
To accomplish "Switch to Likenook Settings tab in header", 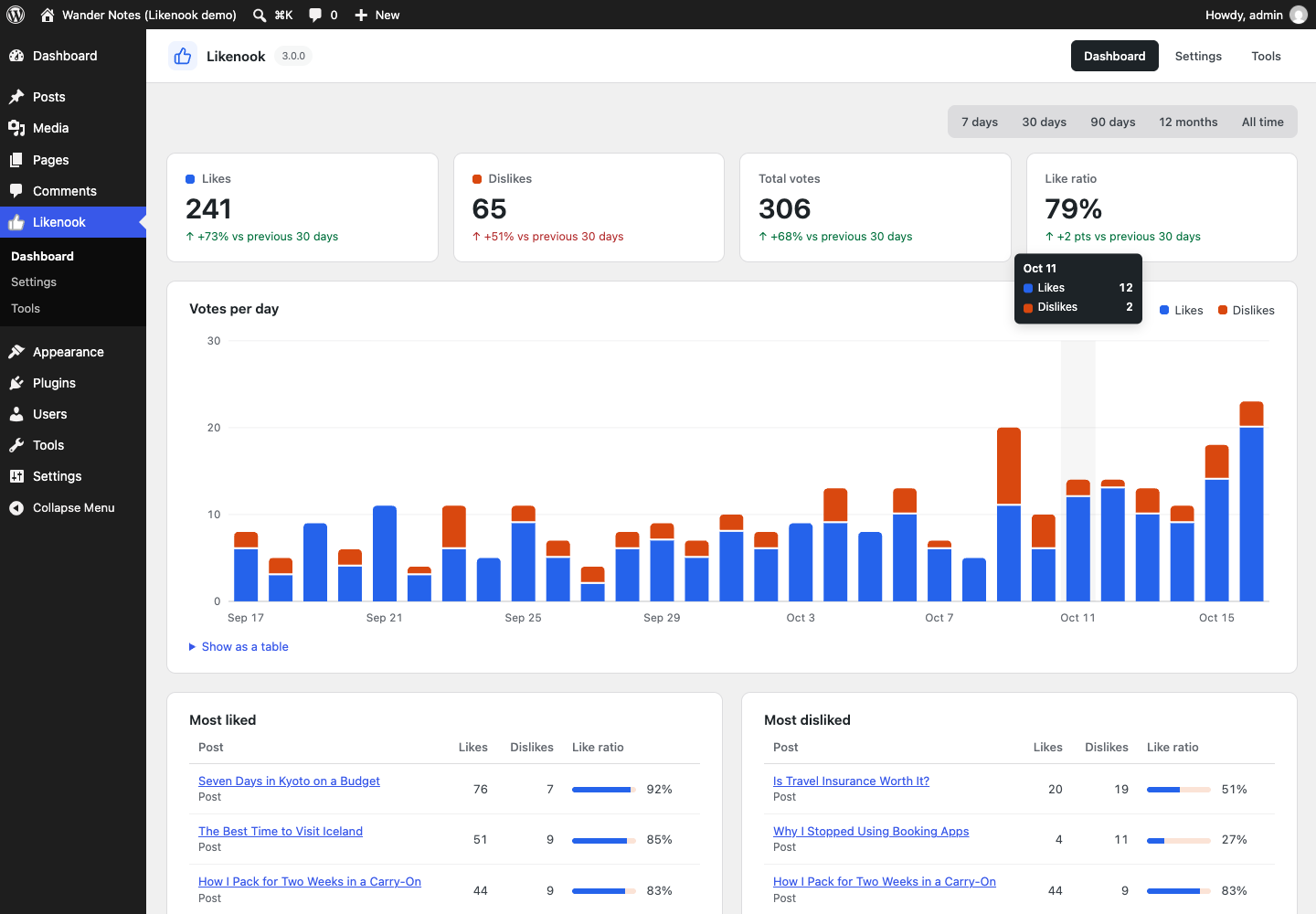I will pyautogui.click(x=1198, y=56).
